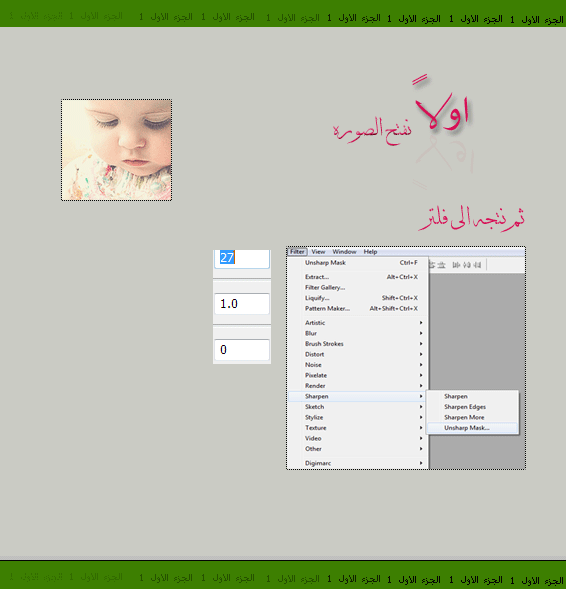This screenshot has width=566, height=589.
Task: Click the distribute left edges icon
Action: coord(456,265)
